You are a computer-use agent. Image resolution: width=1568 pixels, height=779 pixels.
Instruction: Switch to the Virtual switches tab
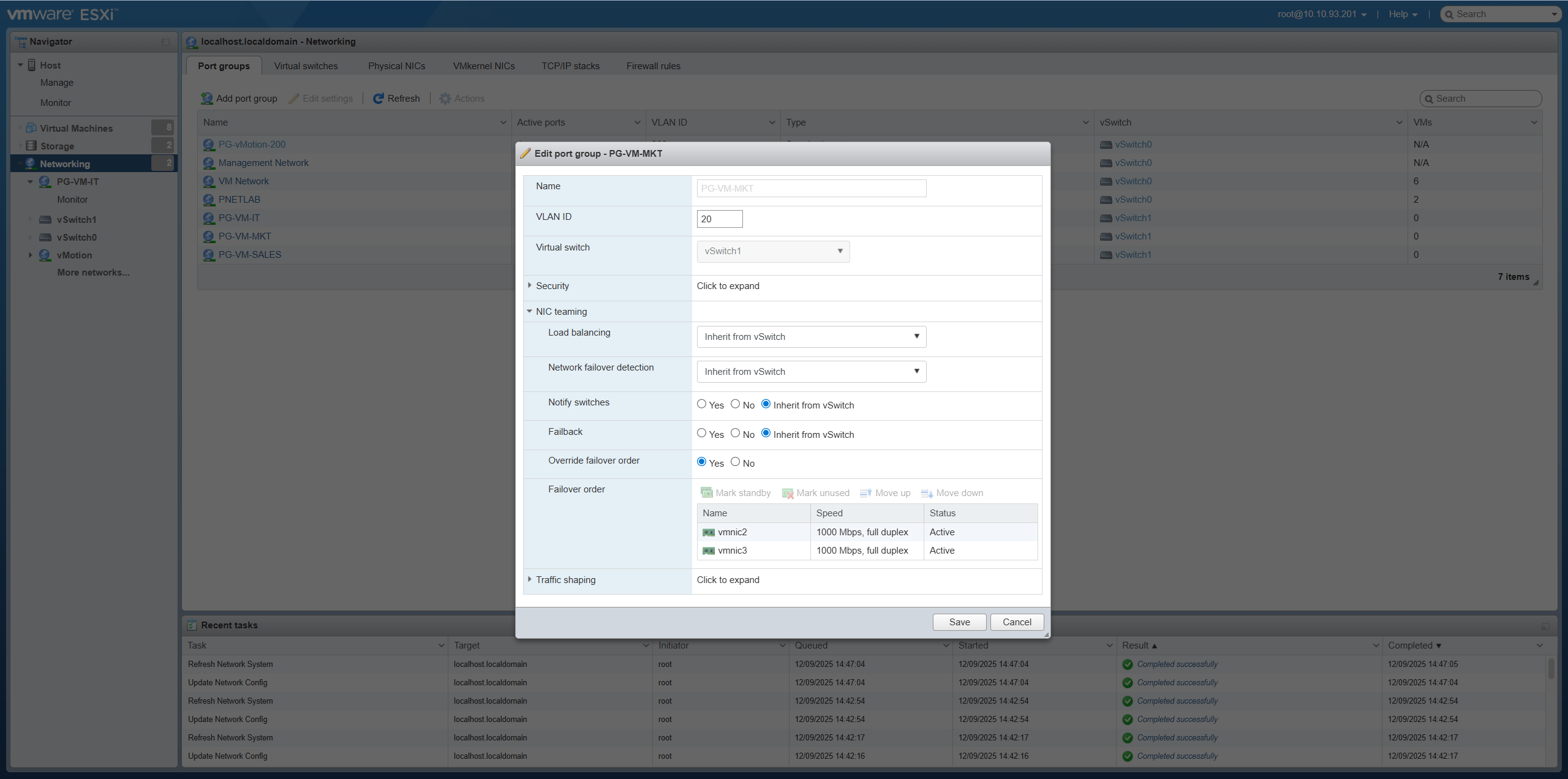[306, 66]
